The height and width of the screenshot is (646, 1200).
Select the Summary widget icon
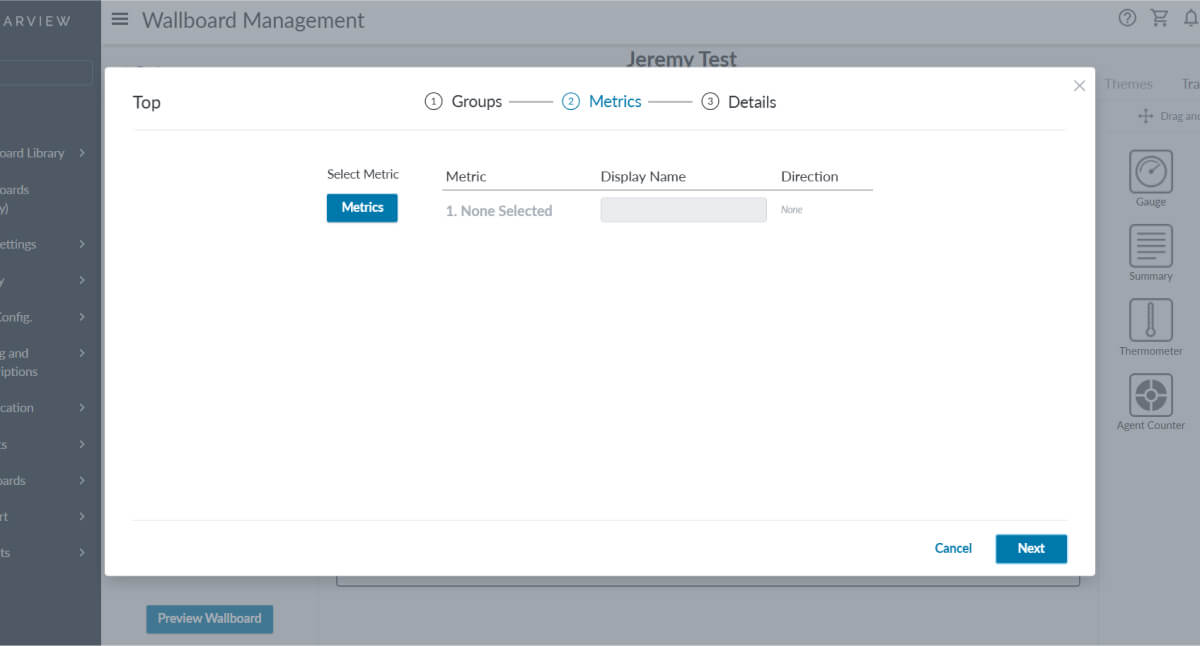[1150, 246]
